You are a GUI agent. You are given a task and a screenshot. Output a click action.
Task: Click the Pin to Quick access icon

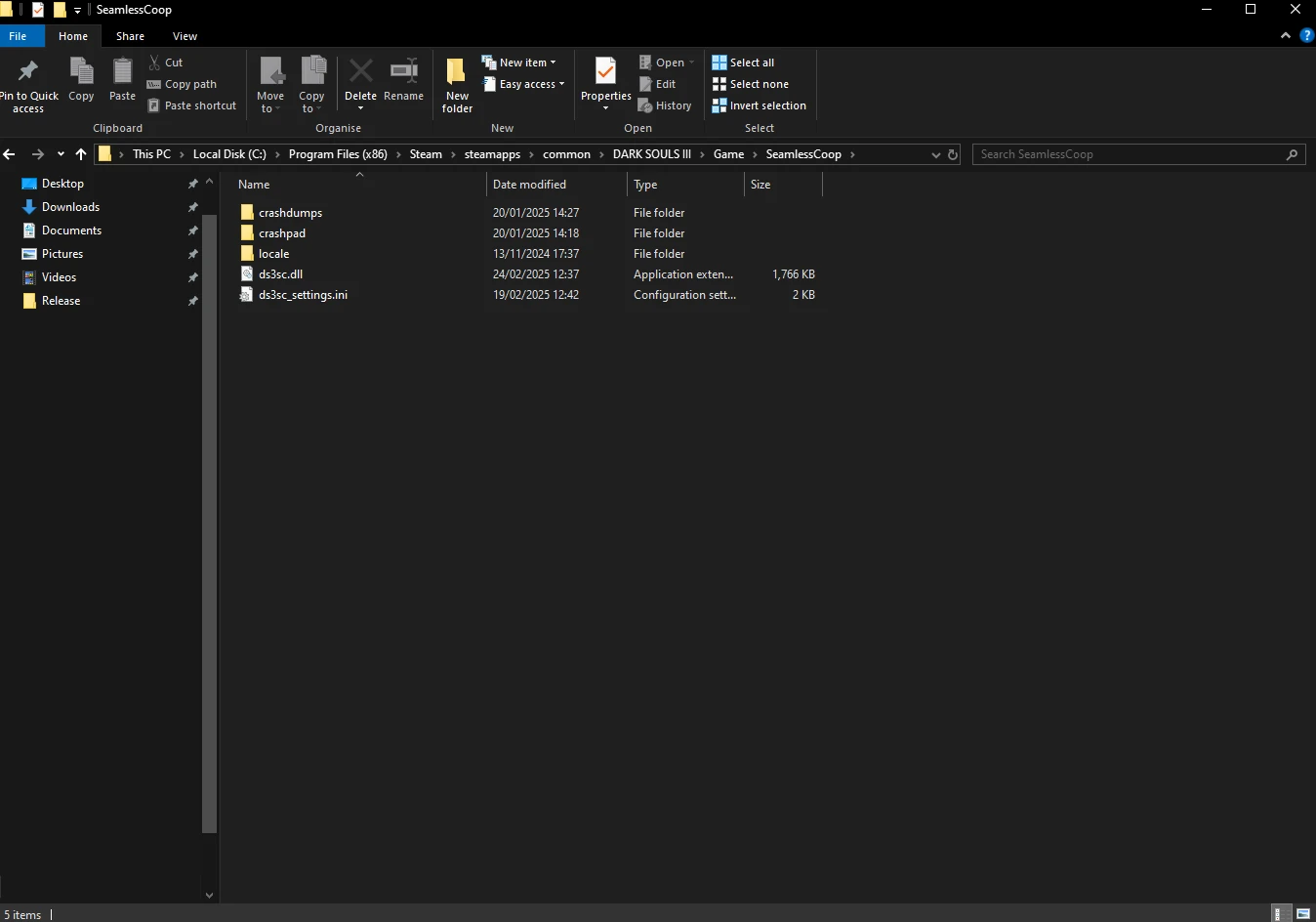point(28,72)
